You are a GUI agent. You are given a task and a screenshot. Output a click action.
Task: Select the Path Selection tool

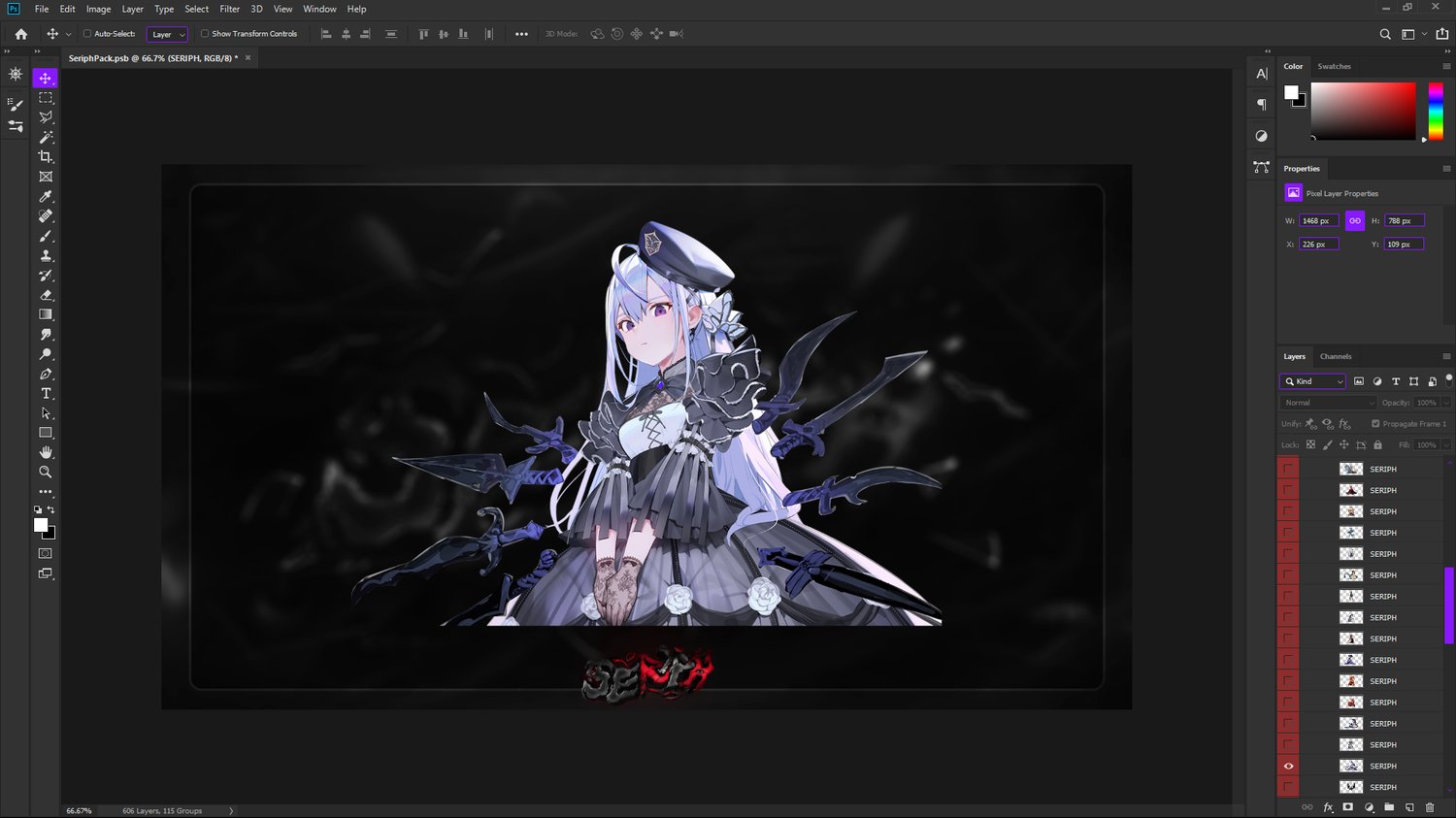pyautogui.click(x=46, y=413)
